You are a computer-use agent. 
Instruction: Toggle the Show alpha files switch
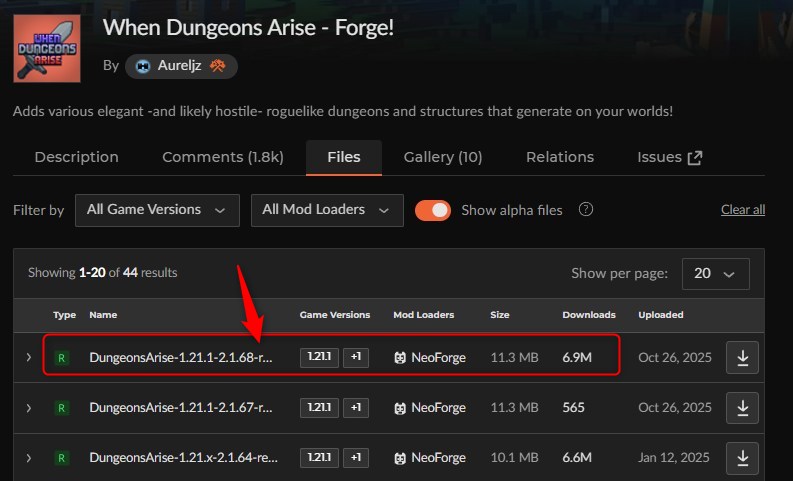click(433, 210)
